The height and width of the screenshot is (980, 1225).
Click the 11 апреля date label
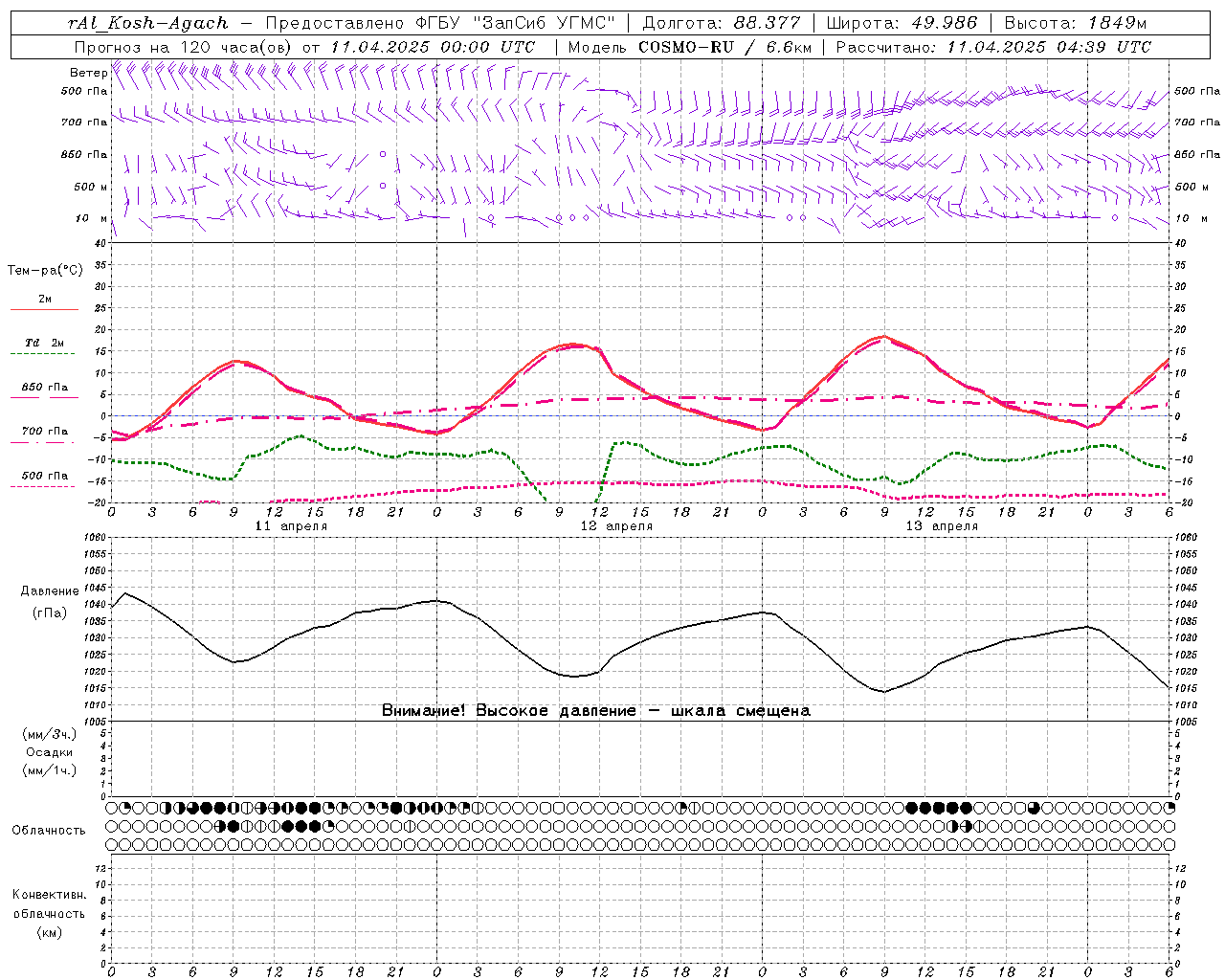tap(291, 526)
